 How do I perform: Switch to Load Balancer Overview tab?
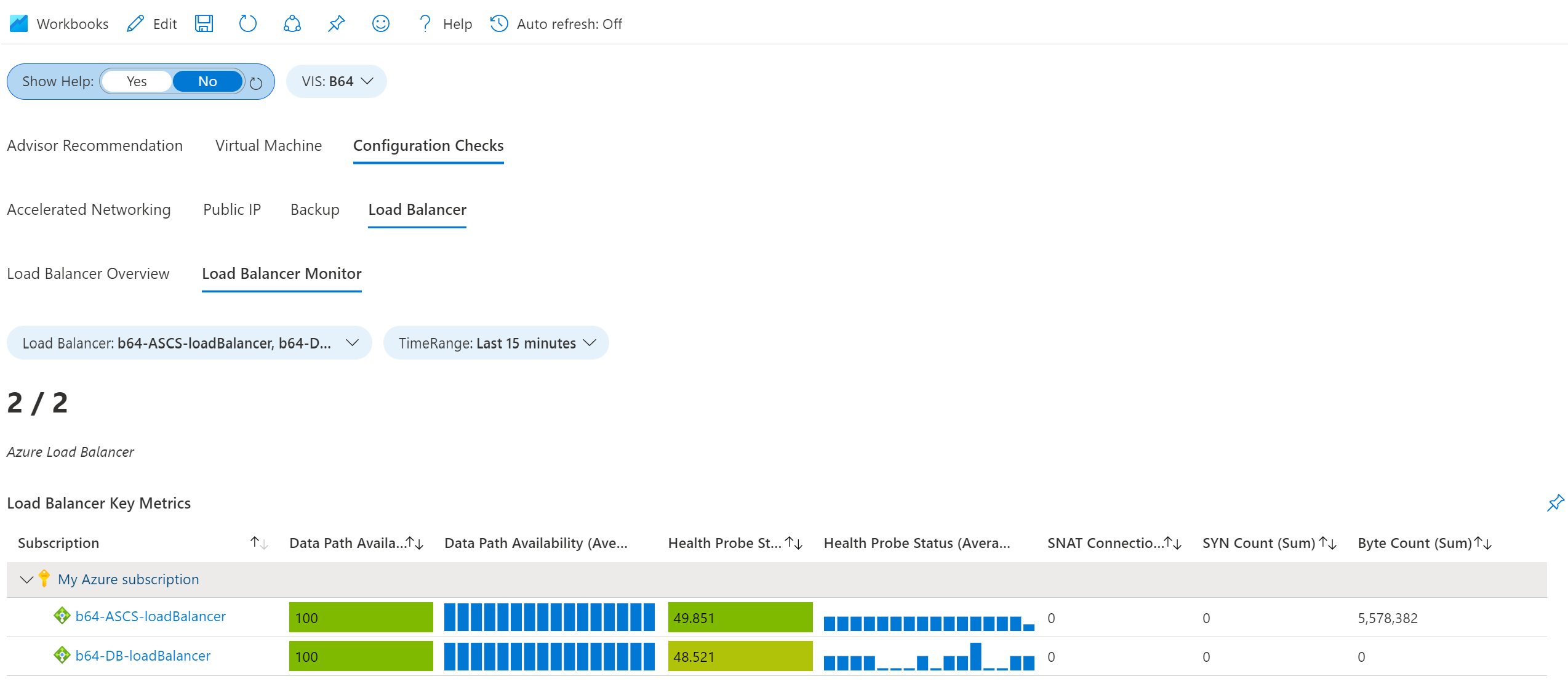point(88,273)
